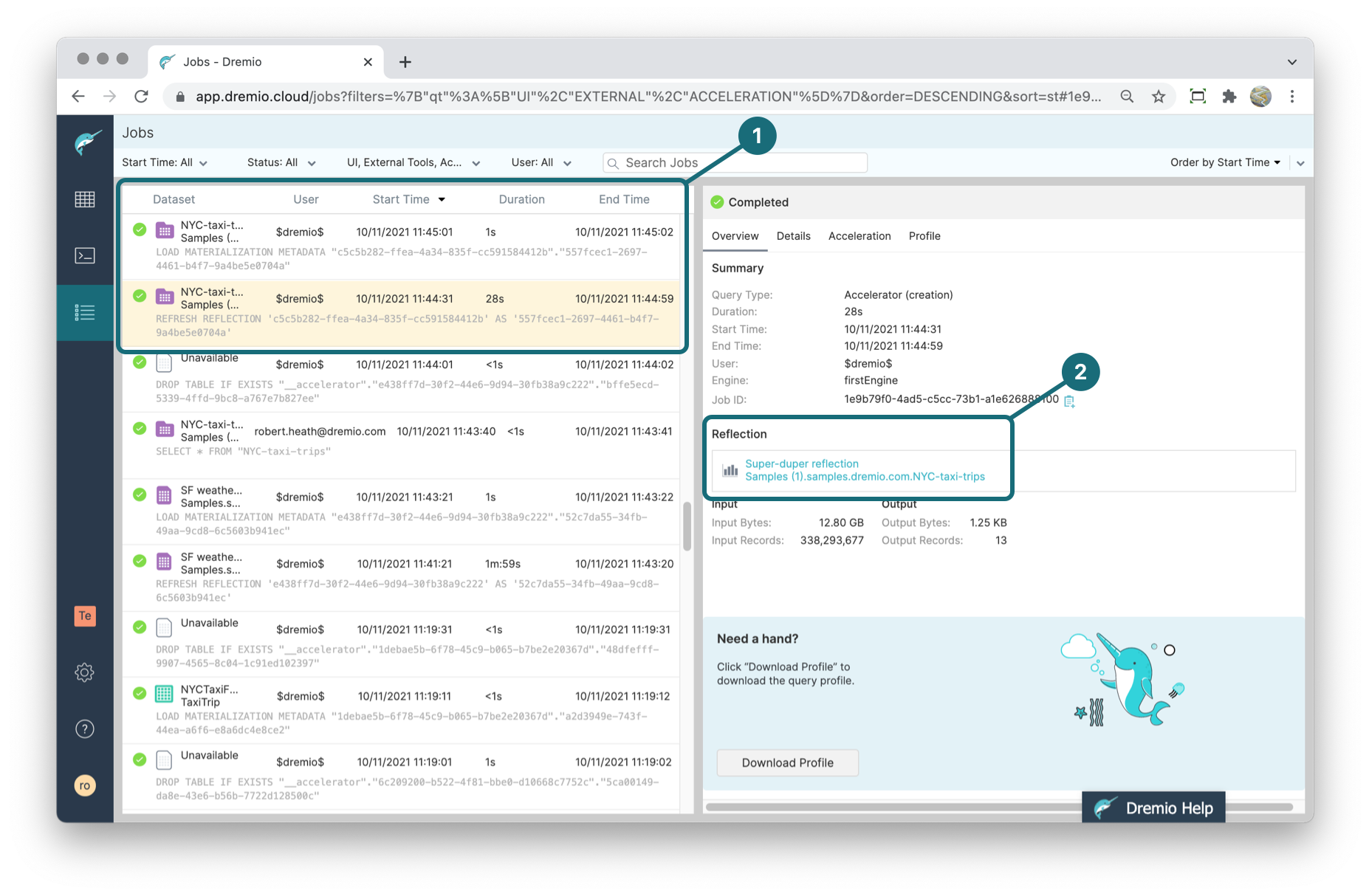Expand the Status: All filter
1369x896 pixels.
281,163
